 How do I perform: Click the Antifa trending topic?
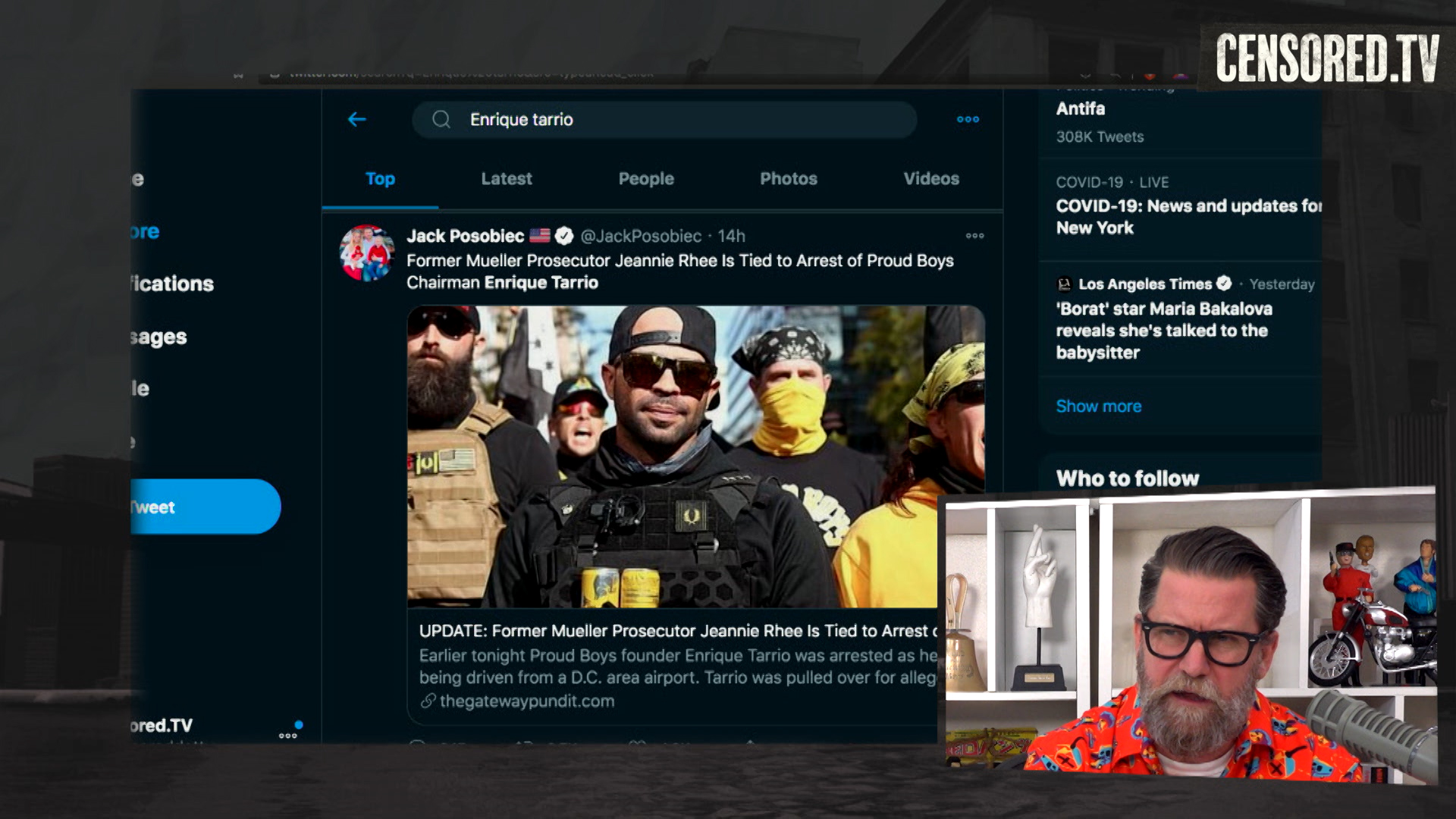pyautogui.click(x=1081, y=108)
